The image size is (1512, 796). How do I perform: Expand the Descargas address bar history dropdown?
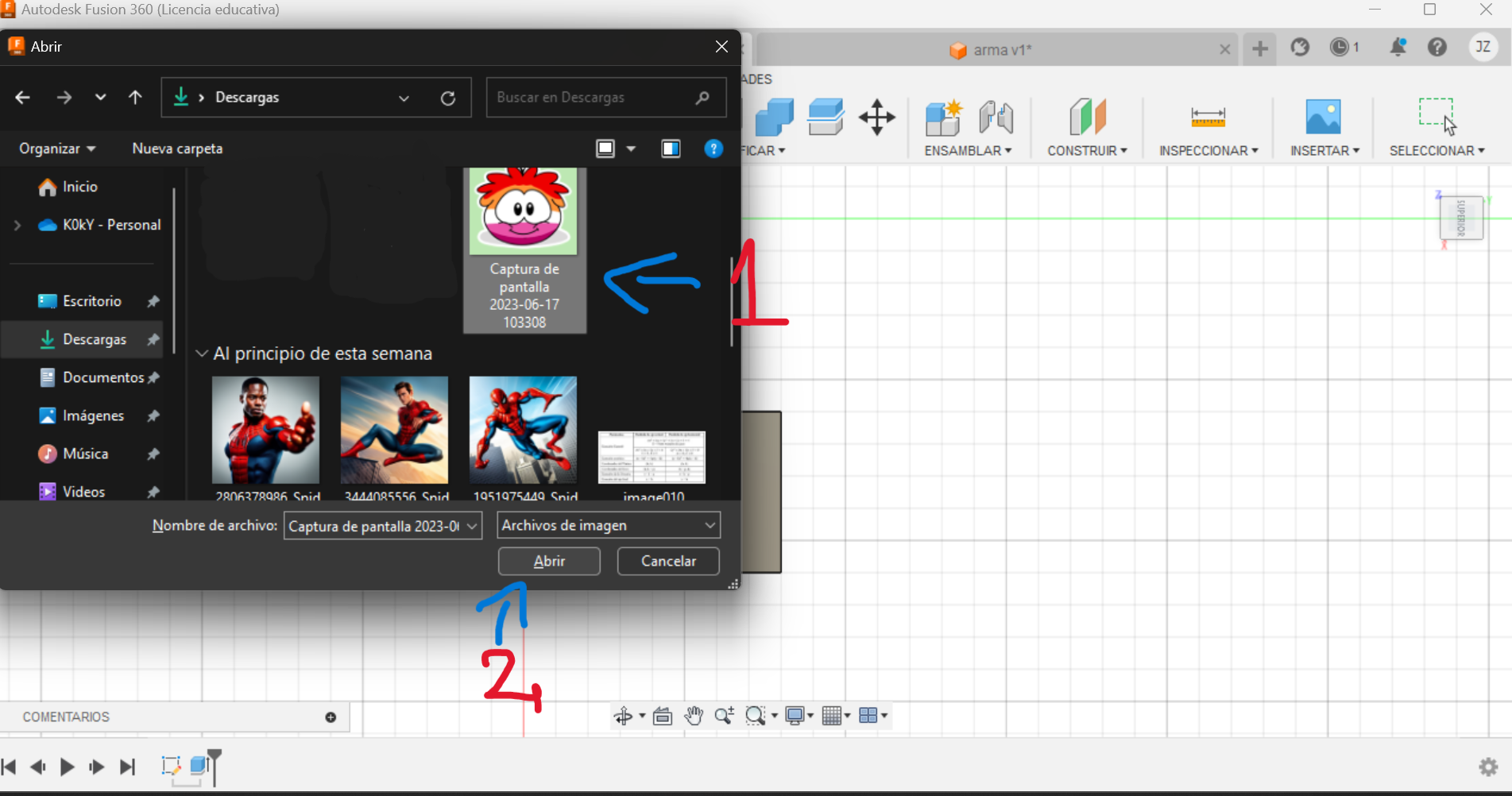click(404, 98)
